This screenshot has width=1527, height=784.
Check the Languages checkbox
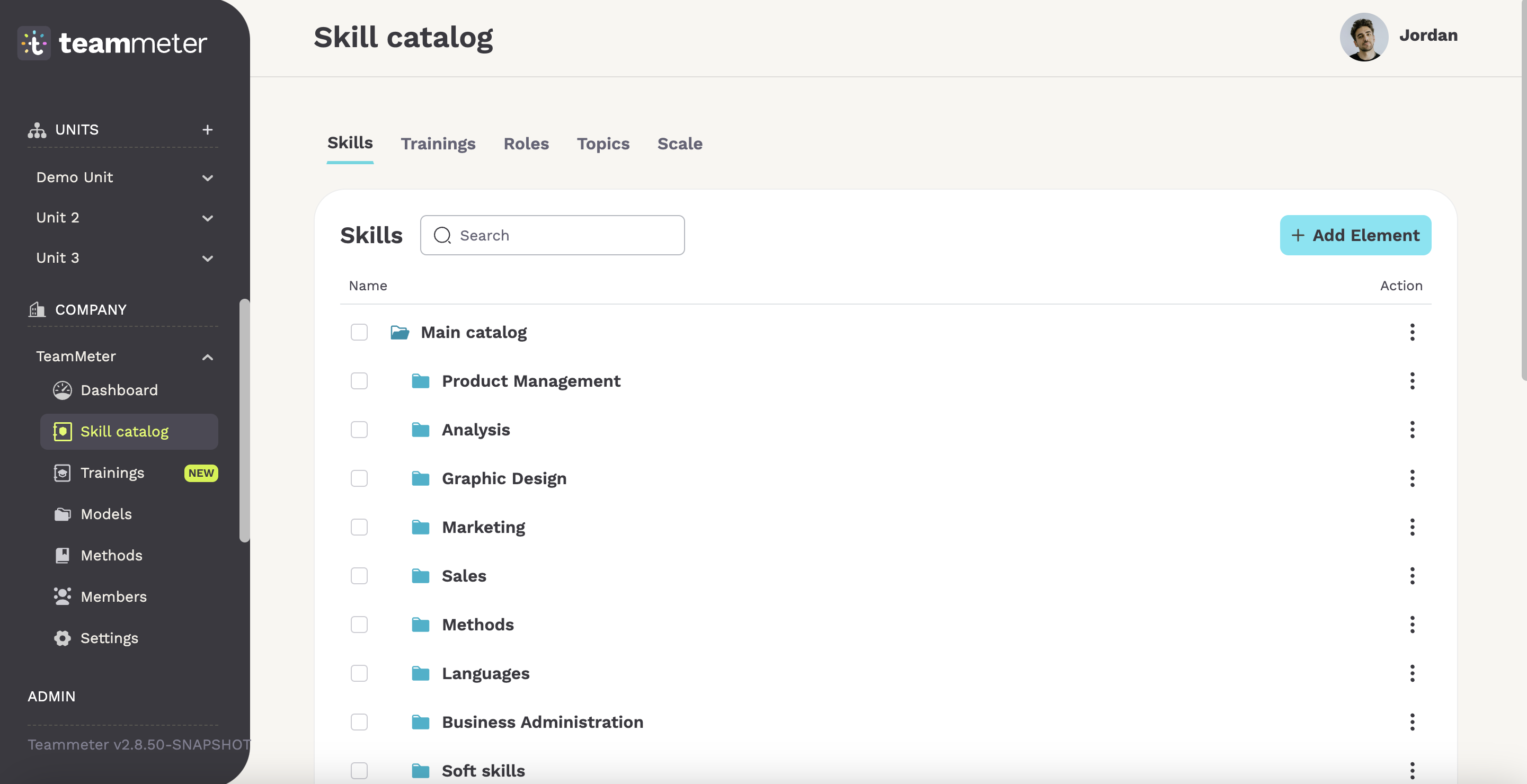click(359, 673)
